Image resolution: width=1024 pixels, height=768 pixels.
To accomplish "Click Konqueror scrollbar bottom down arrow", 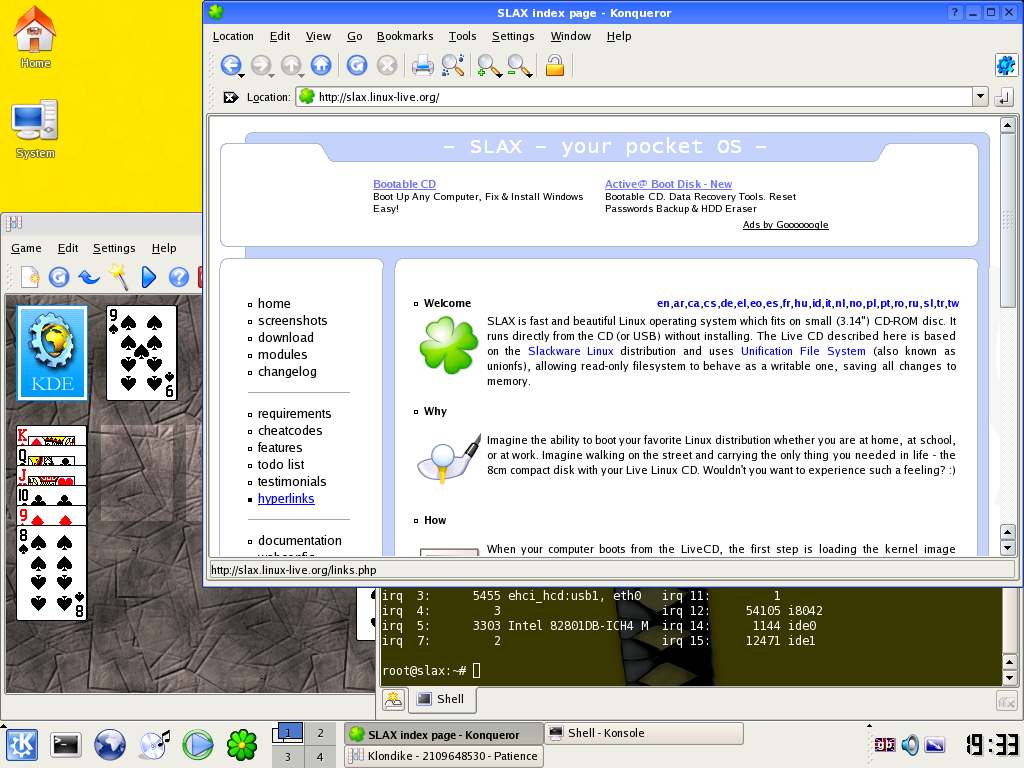I will pos(1007,549).
